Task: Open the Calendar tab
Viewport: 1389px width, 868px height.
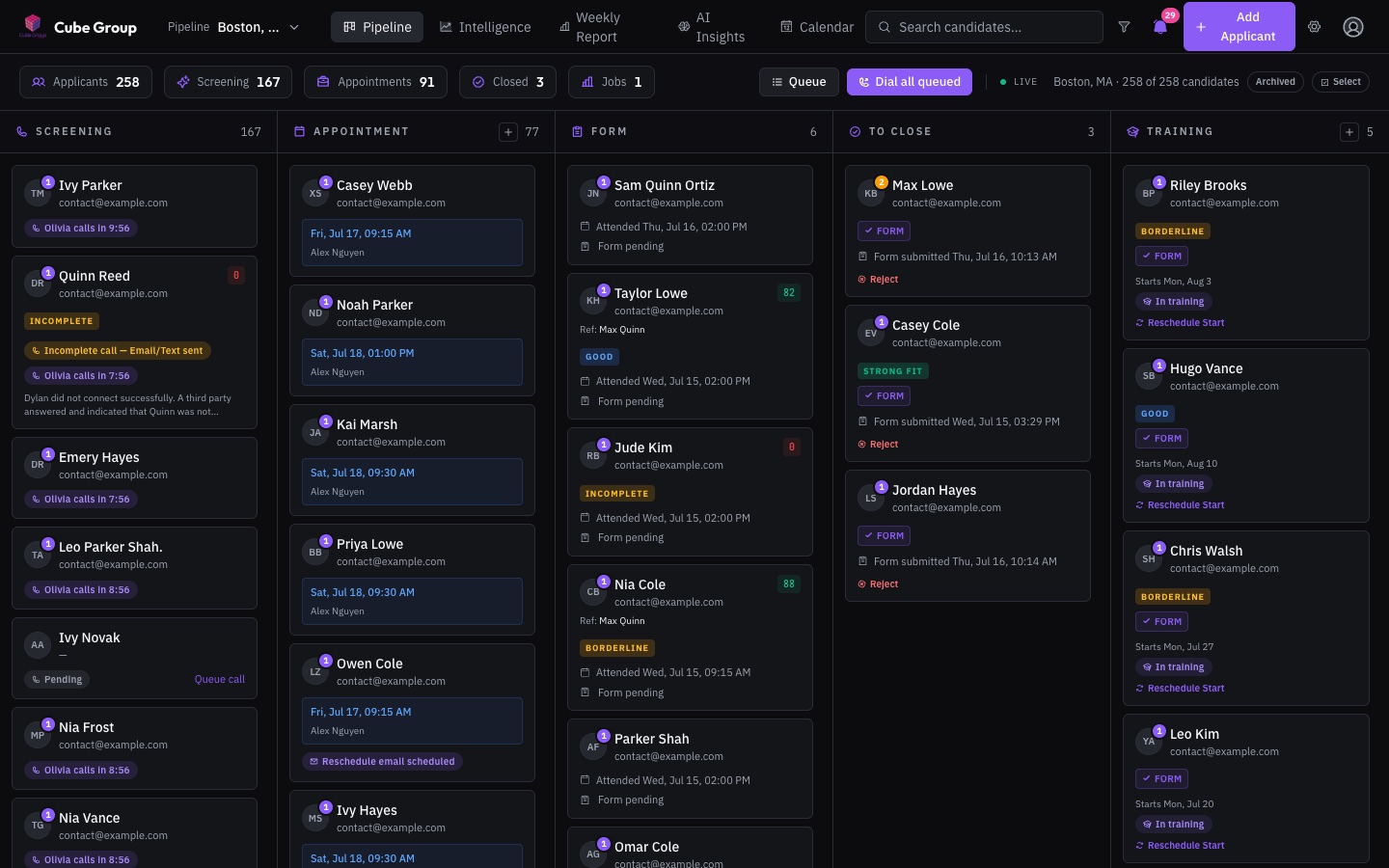Action: tap(817, 27)
